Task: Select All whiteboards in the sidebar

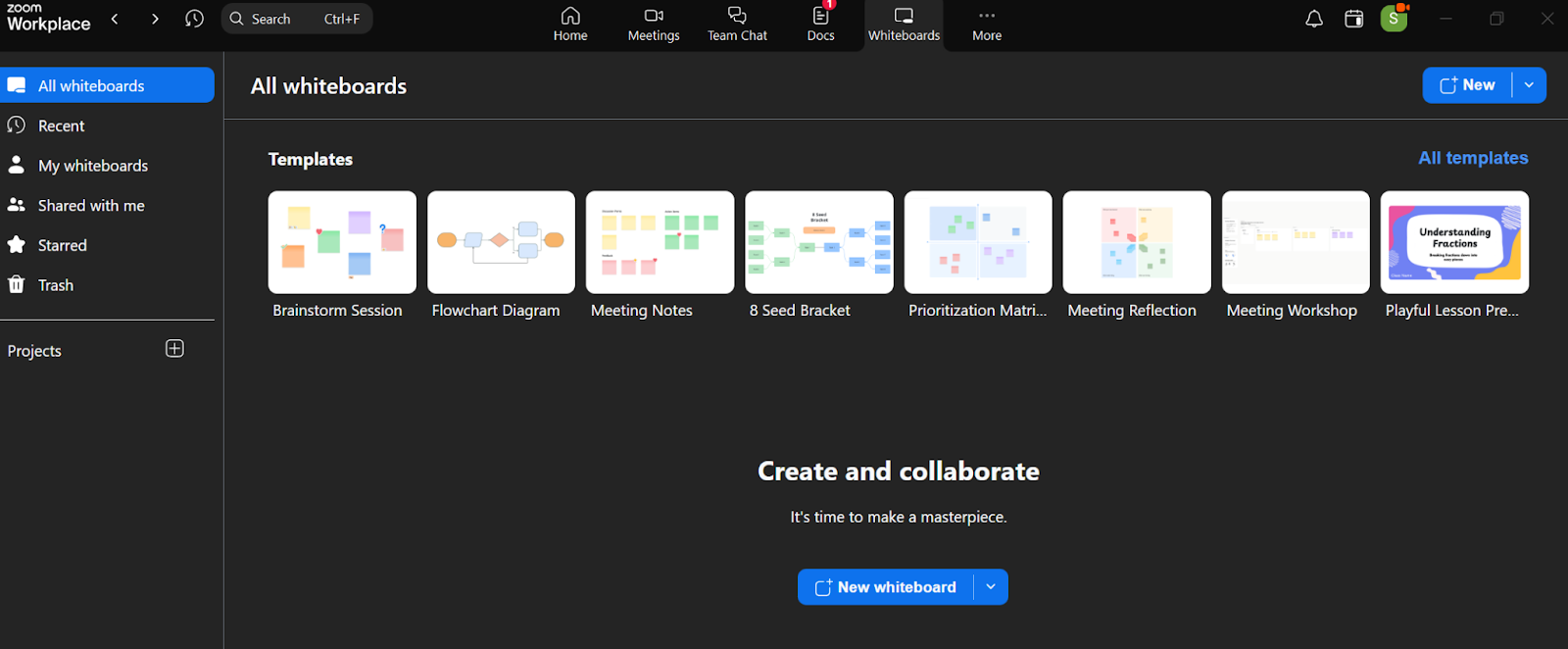Action: [107, 85]
